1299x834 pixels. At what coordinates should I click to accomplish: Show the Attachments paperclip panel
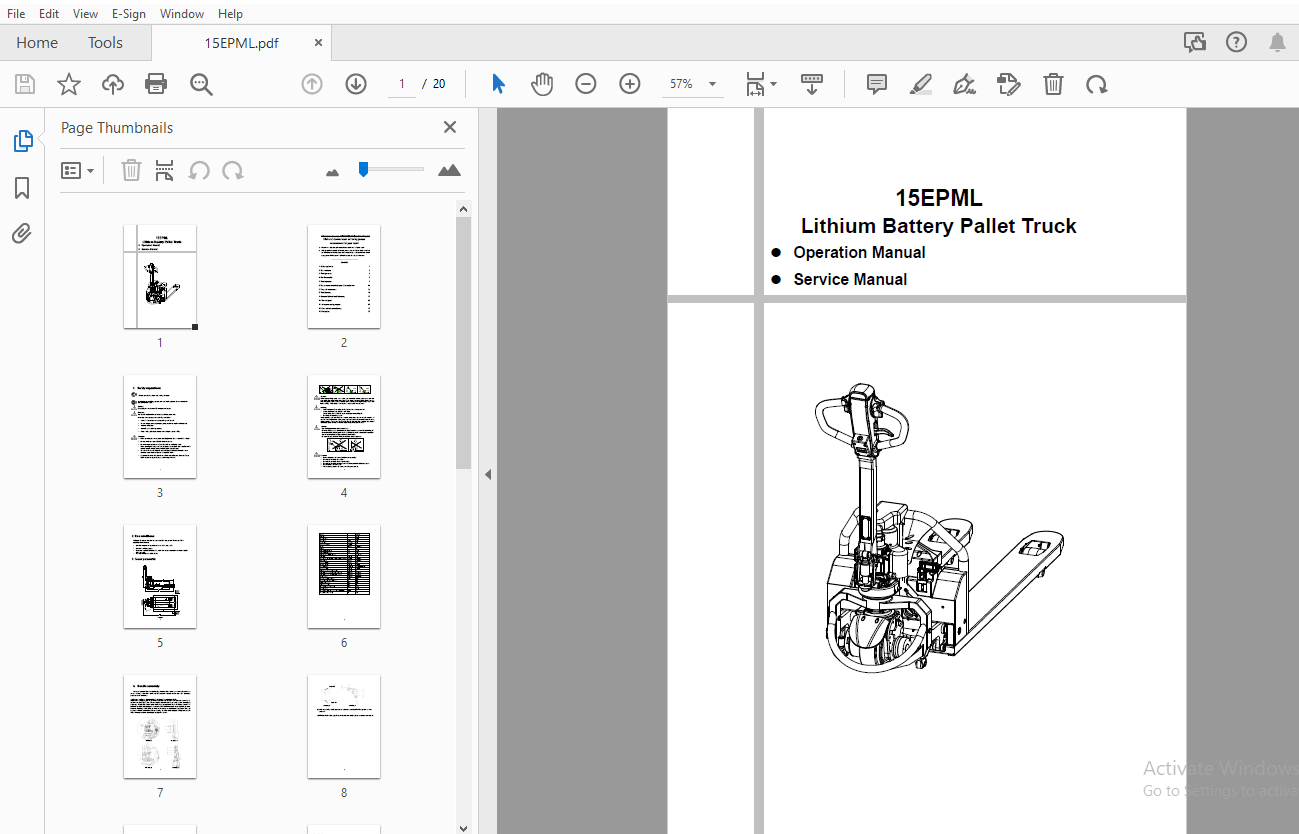point(22,233)
